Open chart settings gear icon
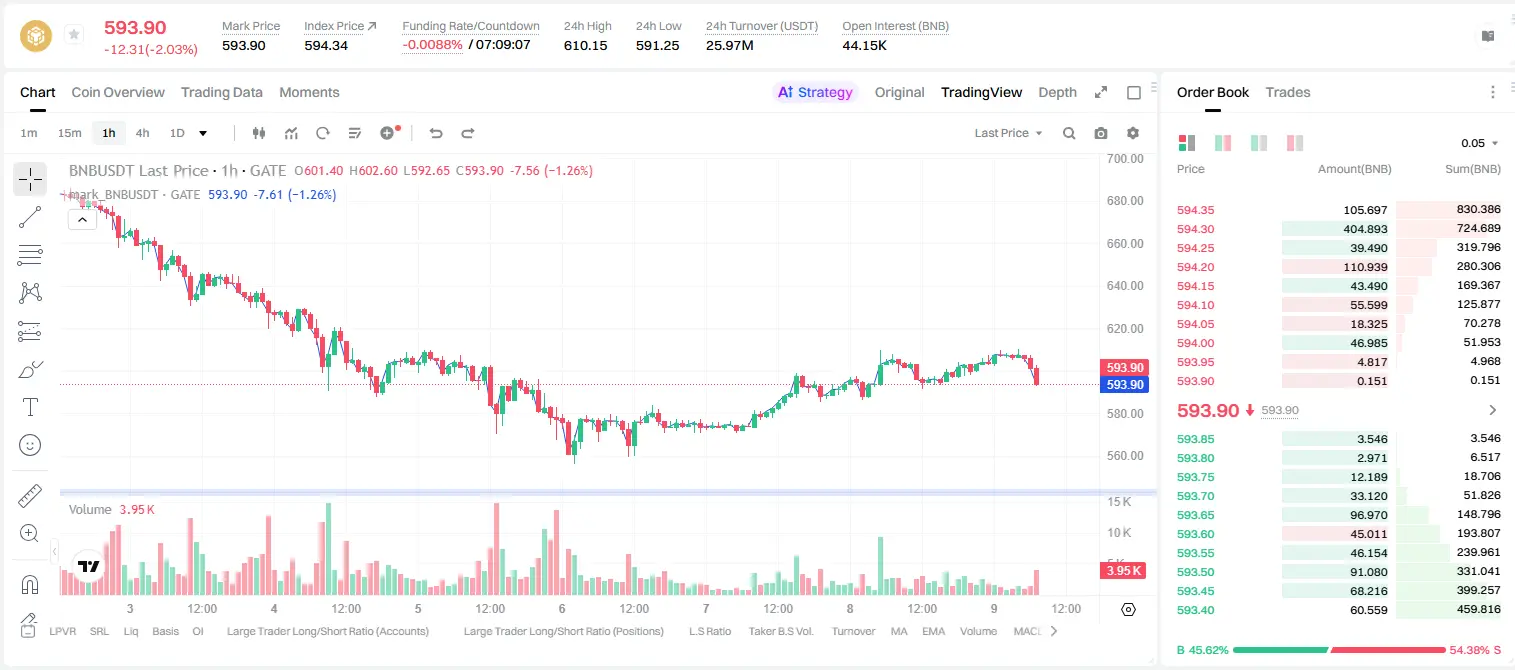Image resolution: width=1515 pixels, height=670 pixels. (1133, 133)
